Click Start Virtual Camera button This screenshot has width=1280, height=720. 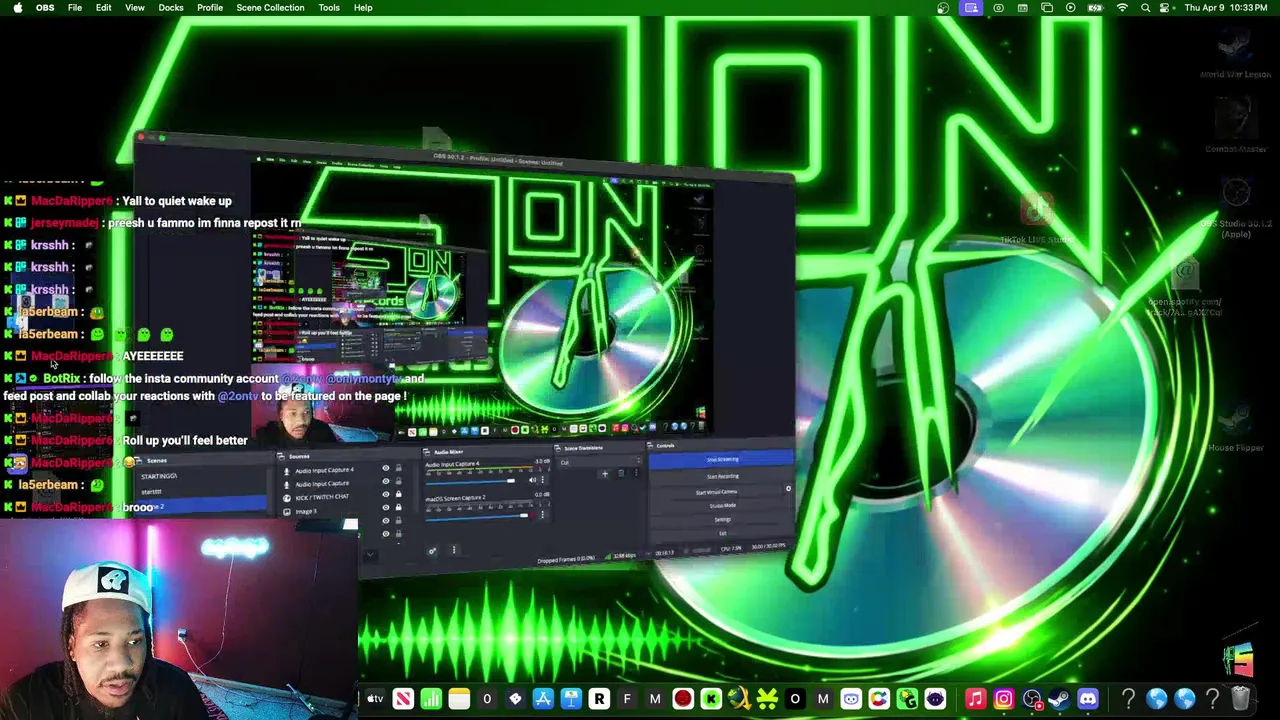(715, 492)
